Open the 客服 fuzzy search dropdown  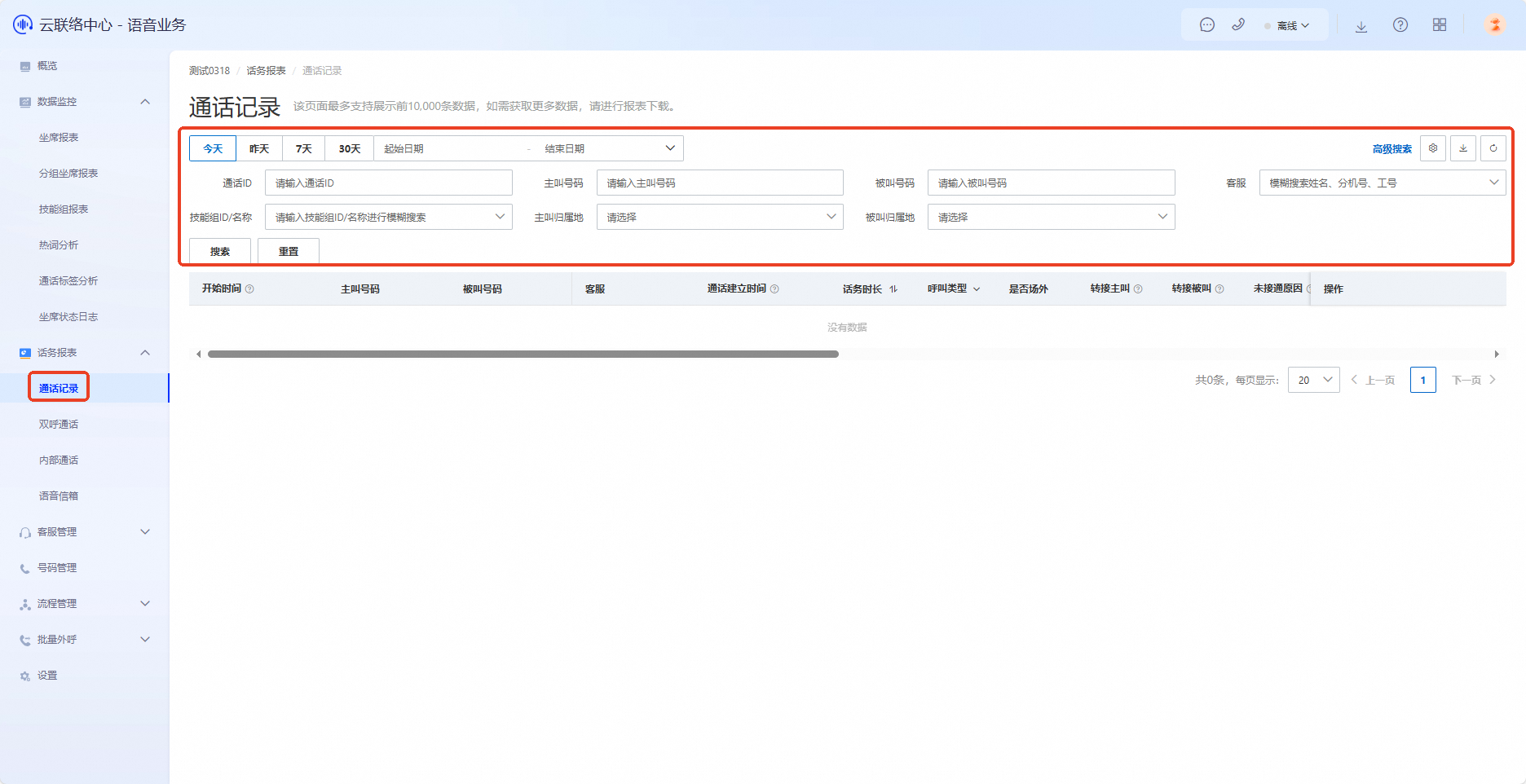(1383, 183)
